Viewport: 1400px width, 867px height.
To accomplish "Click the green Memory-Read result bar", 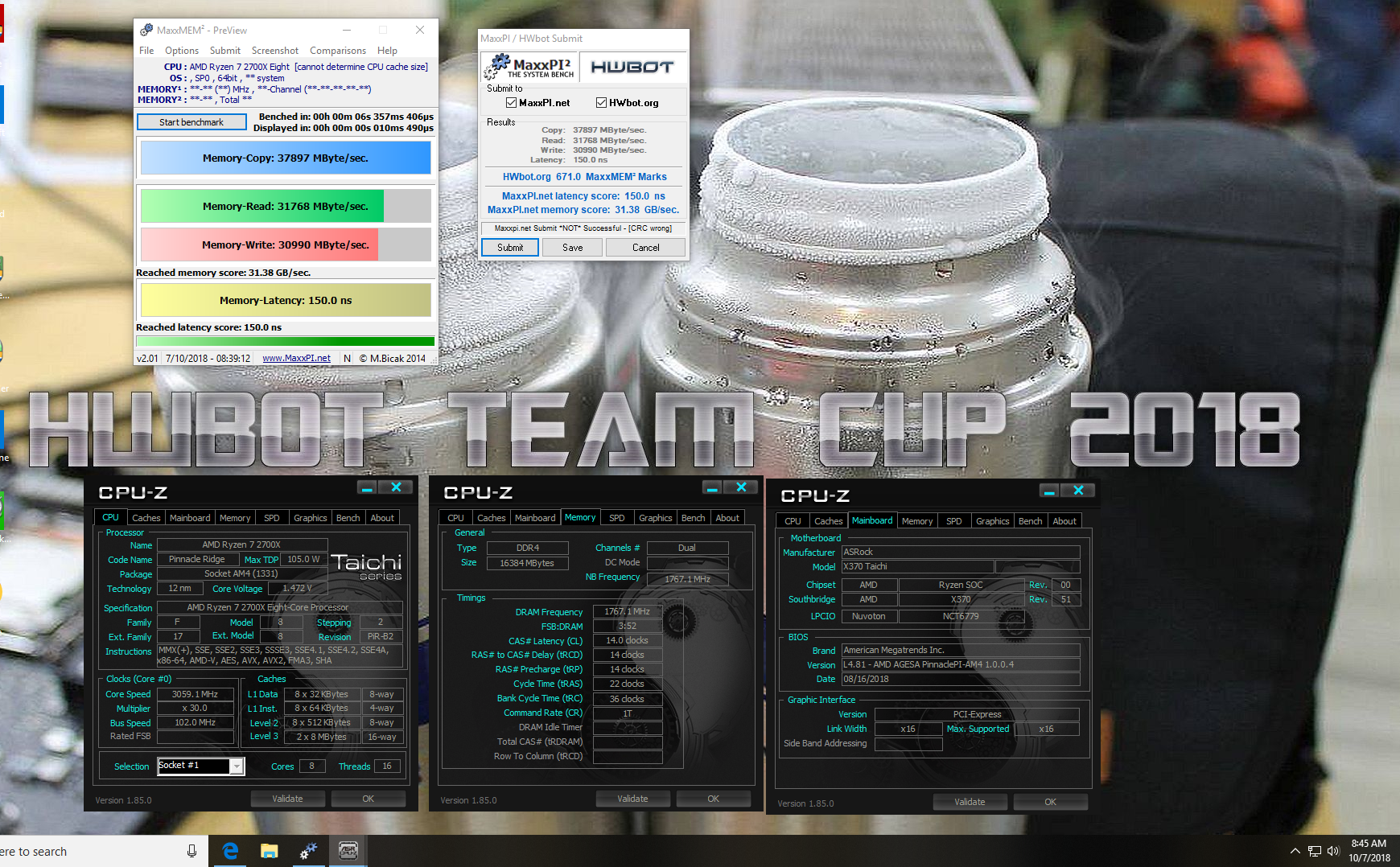I will coord(286,206).
